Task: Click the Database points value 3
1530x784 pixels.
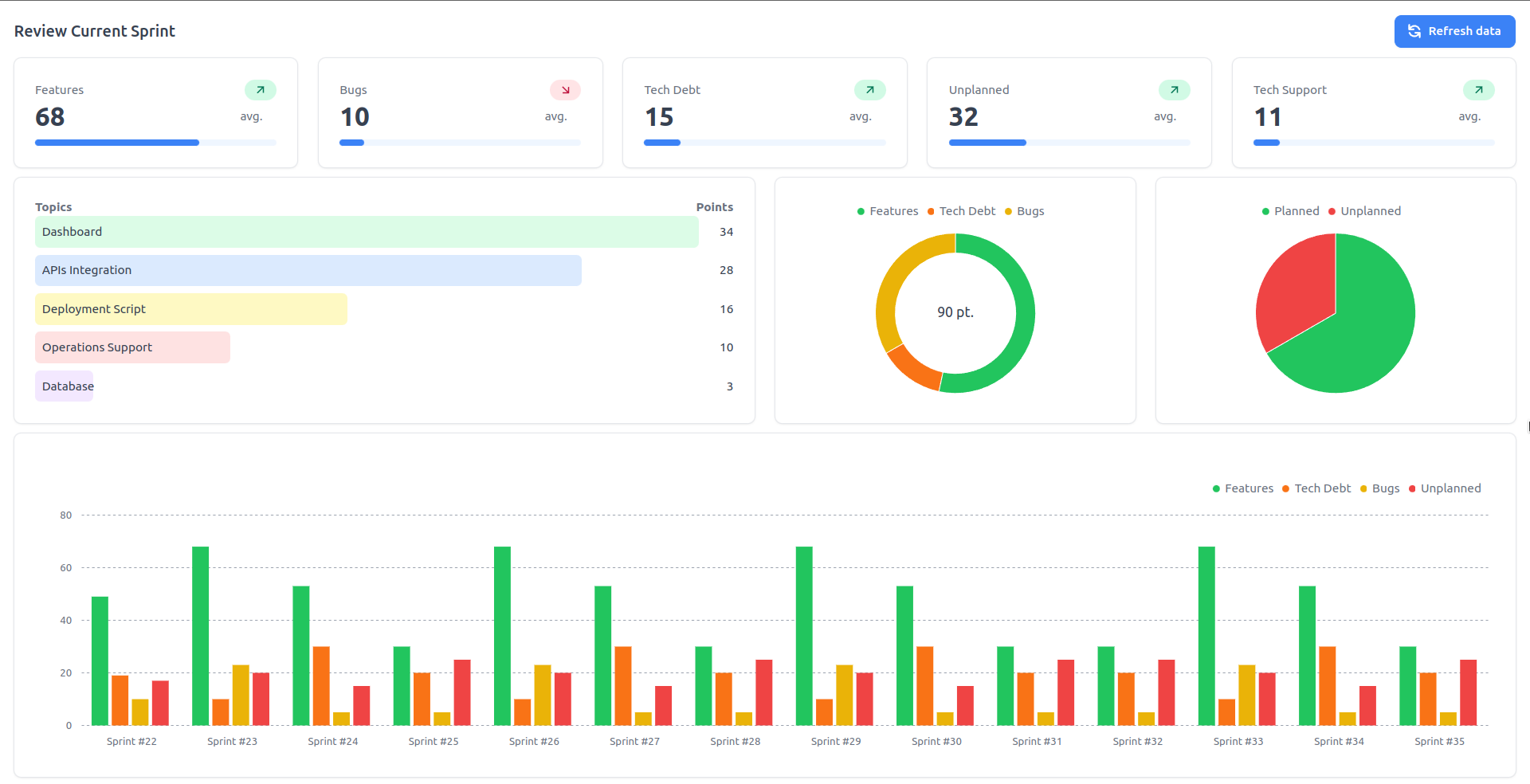Action: pos(729,386)
